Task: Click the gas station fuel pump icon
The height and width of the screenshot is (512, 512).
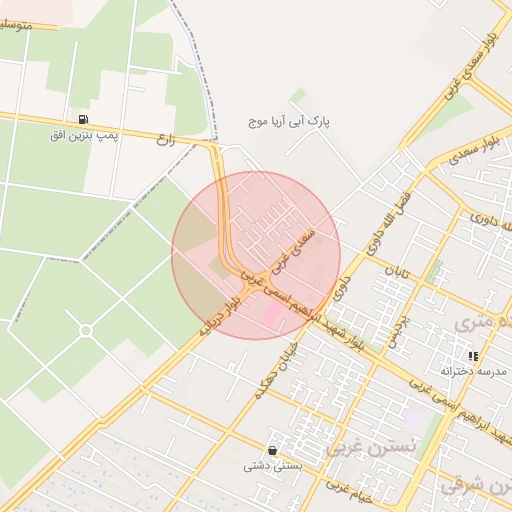Action: pos(83,119)
